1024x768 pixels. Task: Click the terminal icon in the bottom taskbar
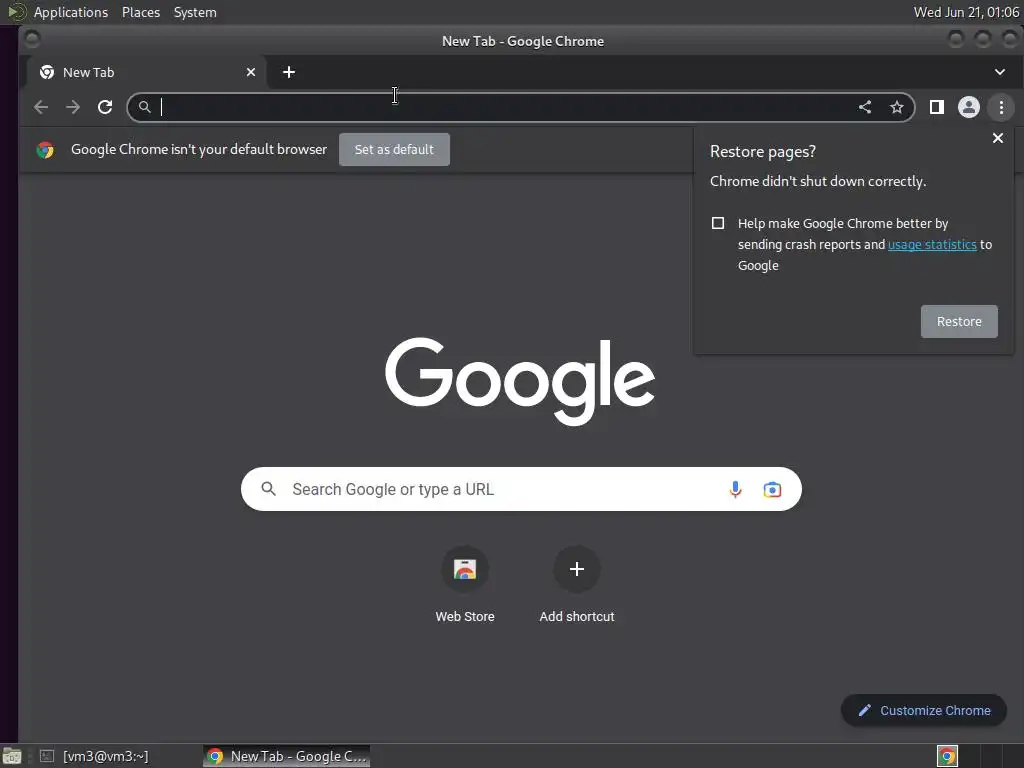coord(47,756)
